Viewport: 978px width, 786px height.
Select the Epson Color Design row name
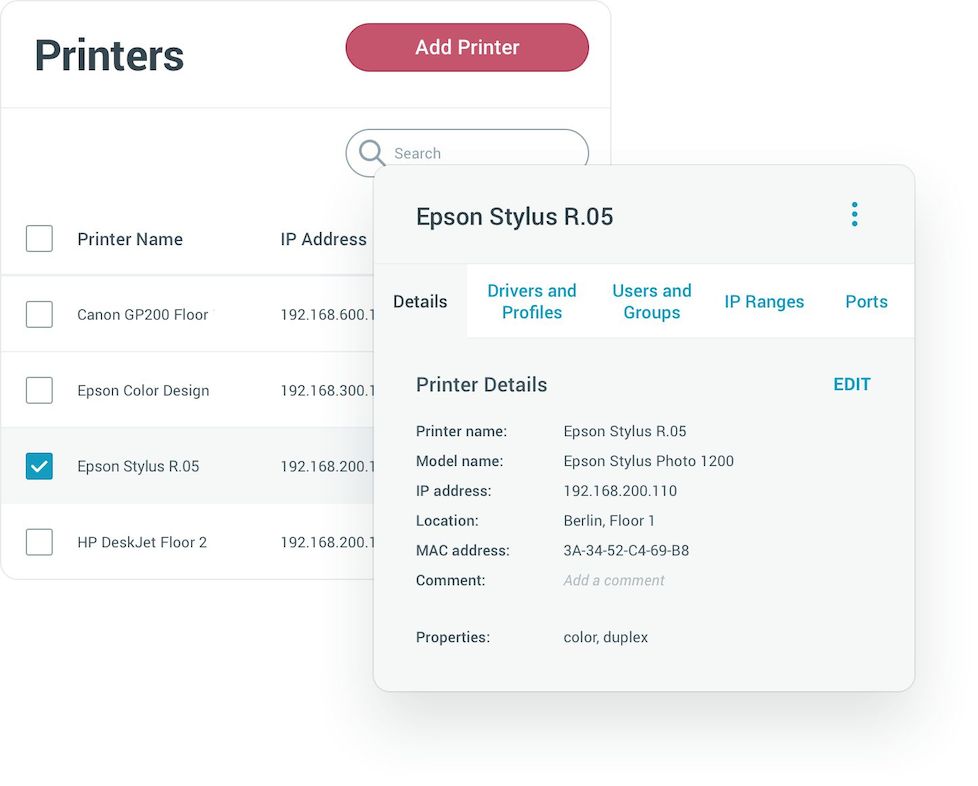(x=143, y=391)
